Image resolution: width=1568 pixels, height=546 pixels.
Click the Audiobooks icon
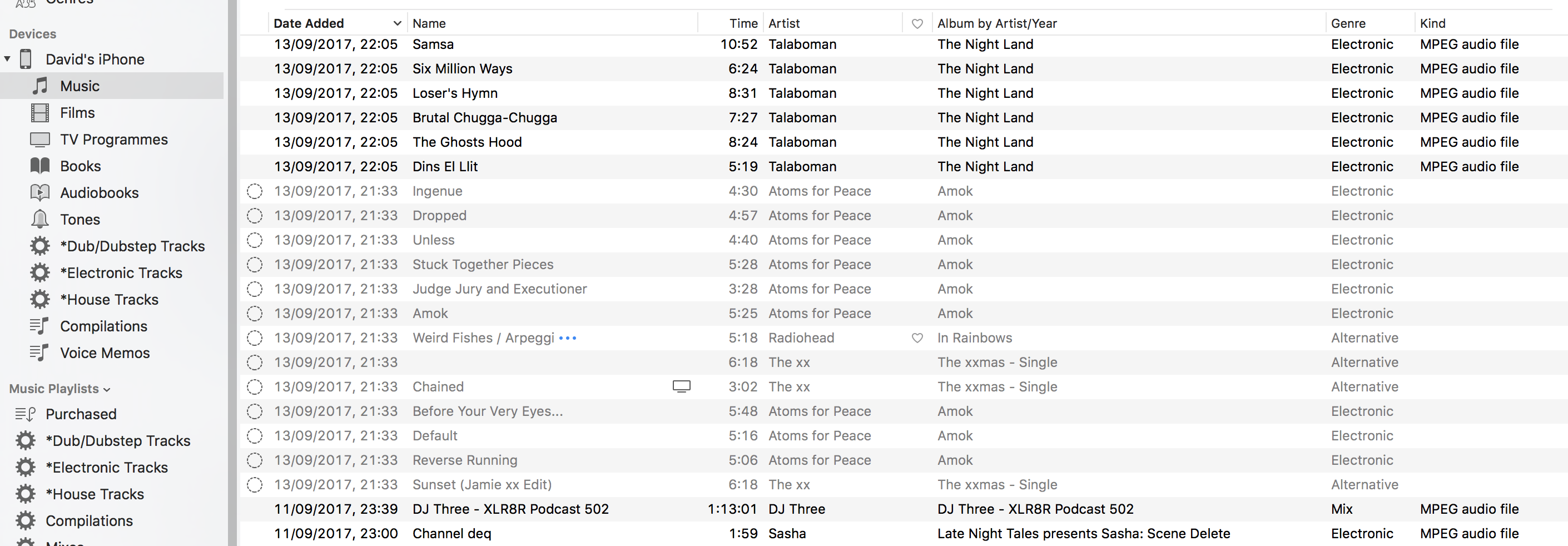[x=40, y=192]
